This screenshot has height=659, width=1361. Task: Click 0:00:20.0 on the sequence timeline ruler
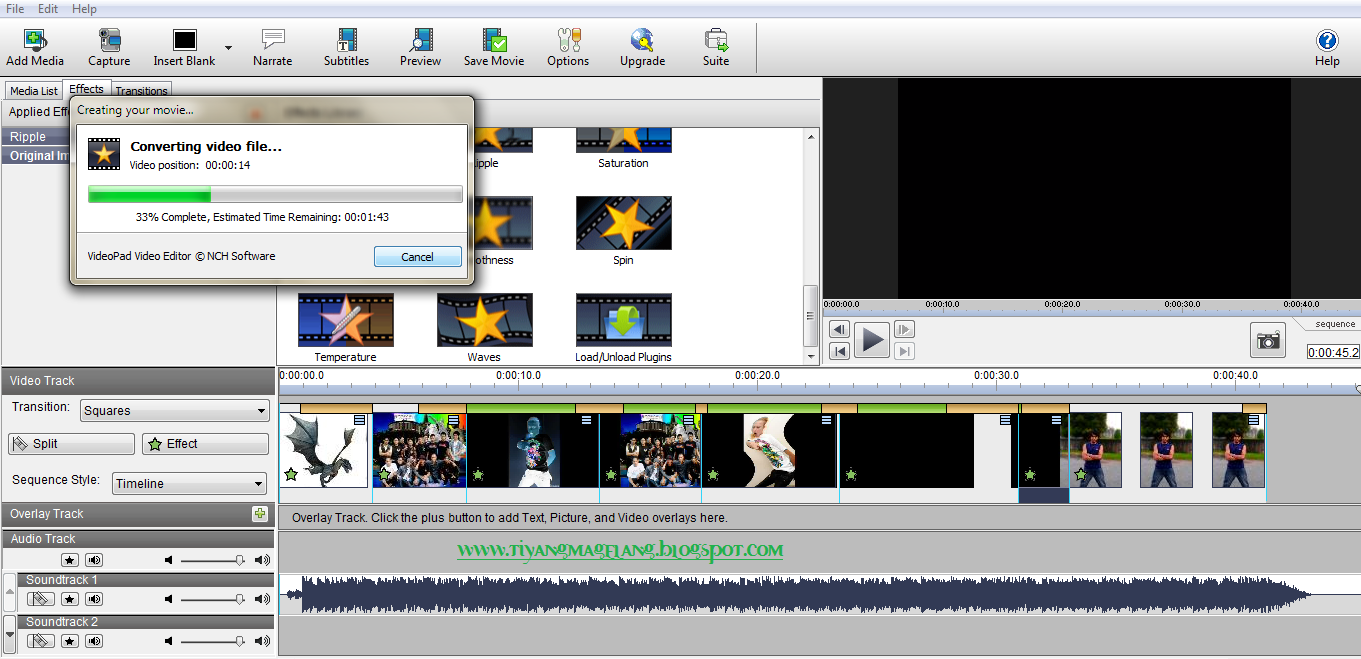click(757, 376)
